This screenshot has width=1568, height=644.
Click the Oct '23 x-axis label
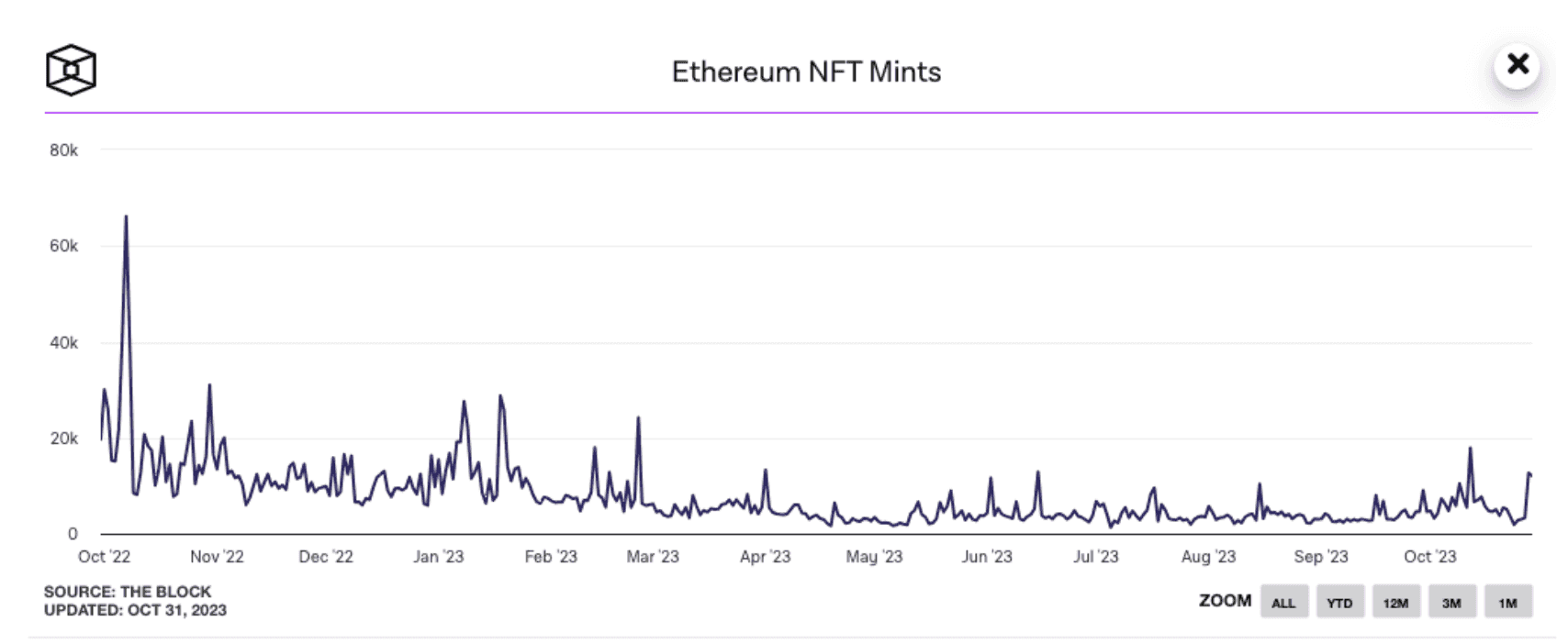coord(1429,556)
